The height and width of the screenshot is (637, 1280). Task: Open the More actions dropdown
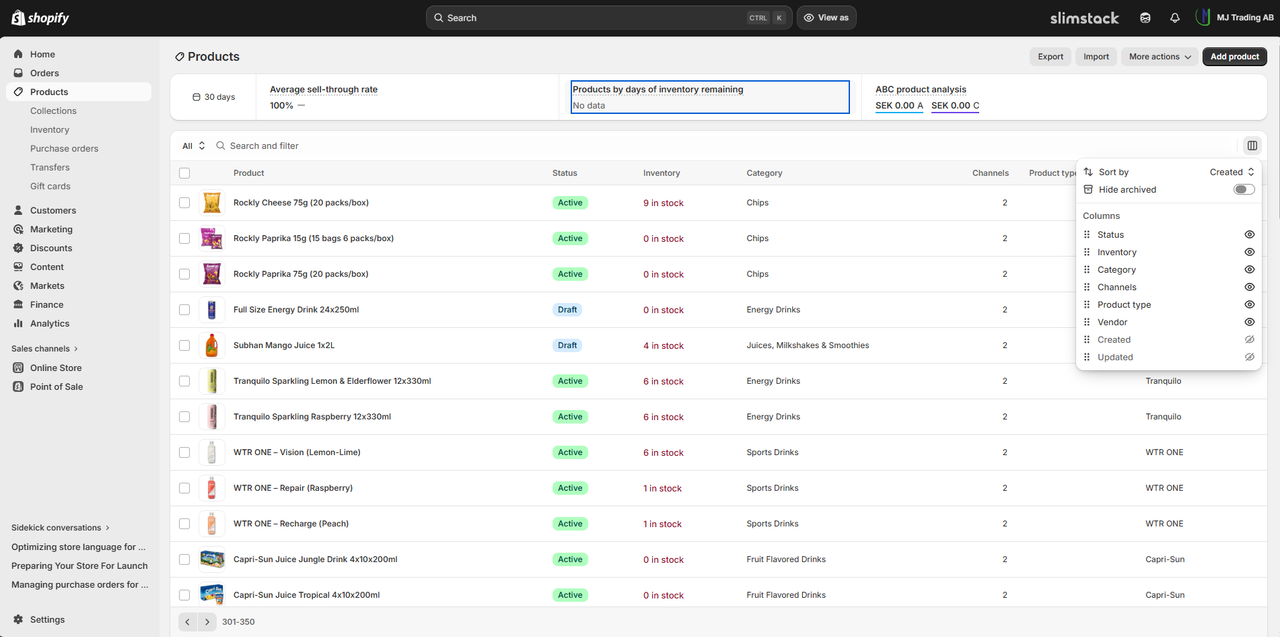point(1159,57)
